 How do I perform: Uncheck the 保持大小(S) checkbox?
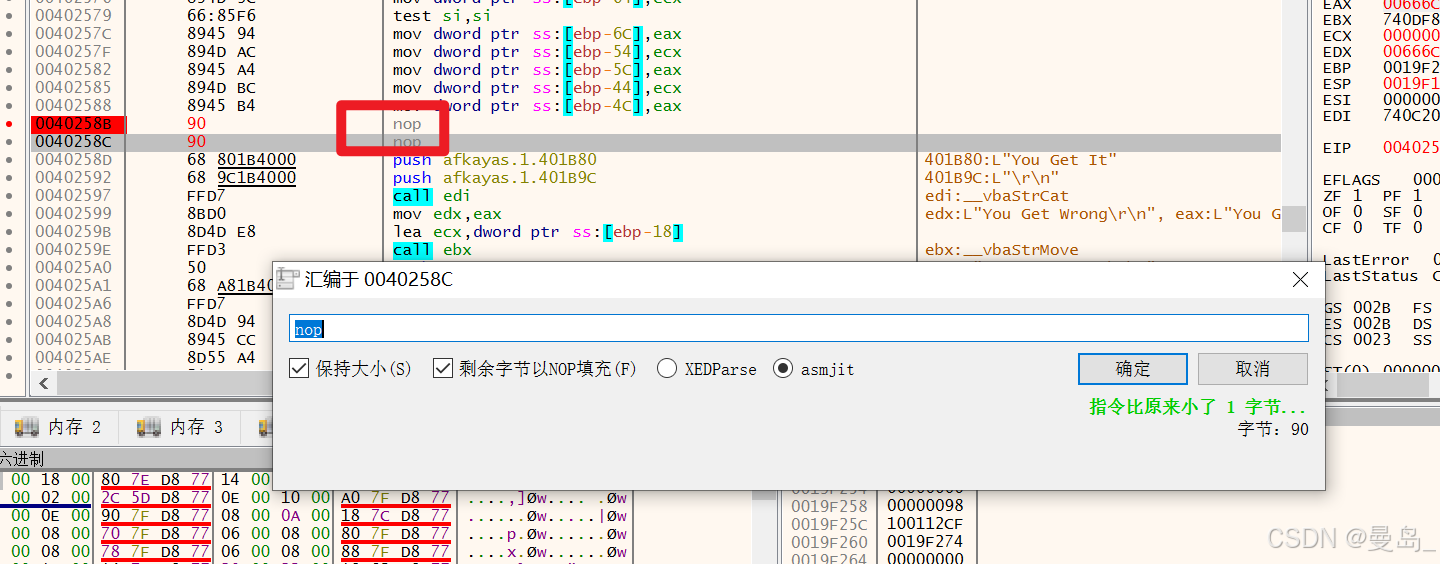(x=299, y=369)
